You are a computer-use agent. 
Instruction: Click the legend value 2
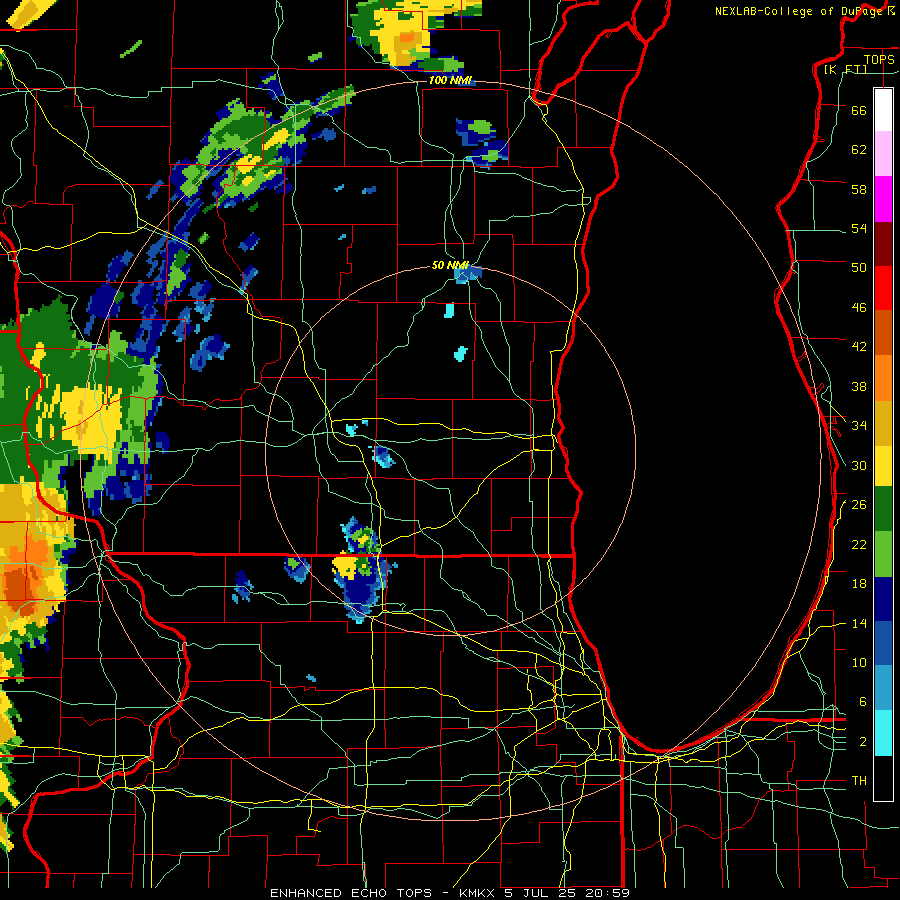[x=862, y=741]
